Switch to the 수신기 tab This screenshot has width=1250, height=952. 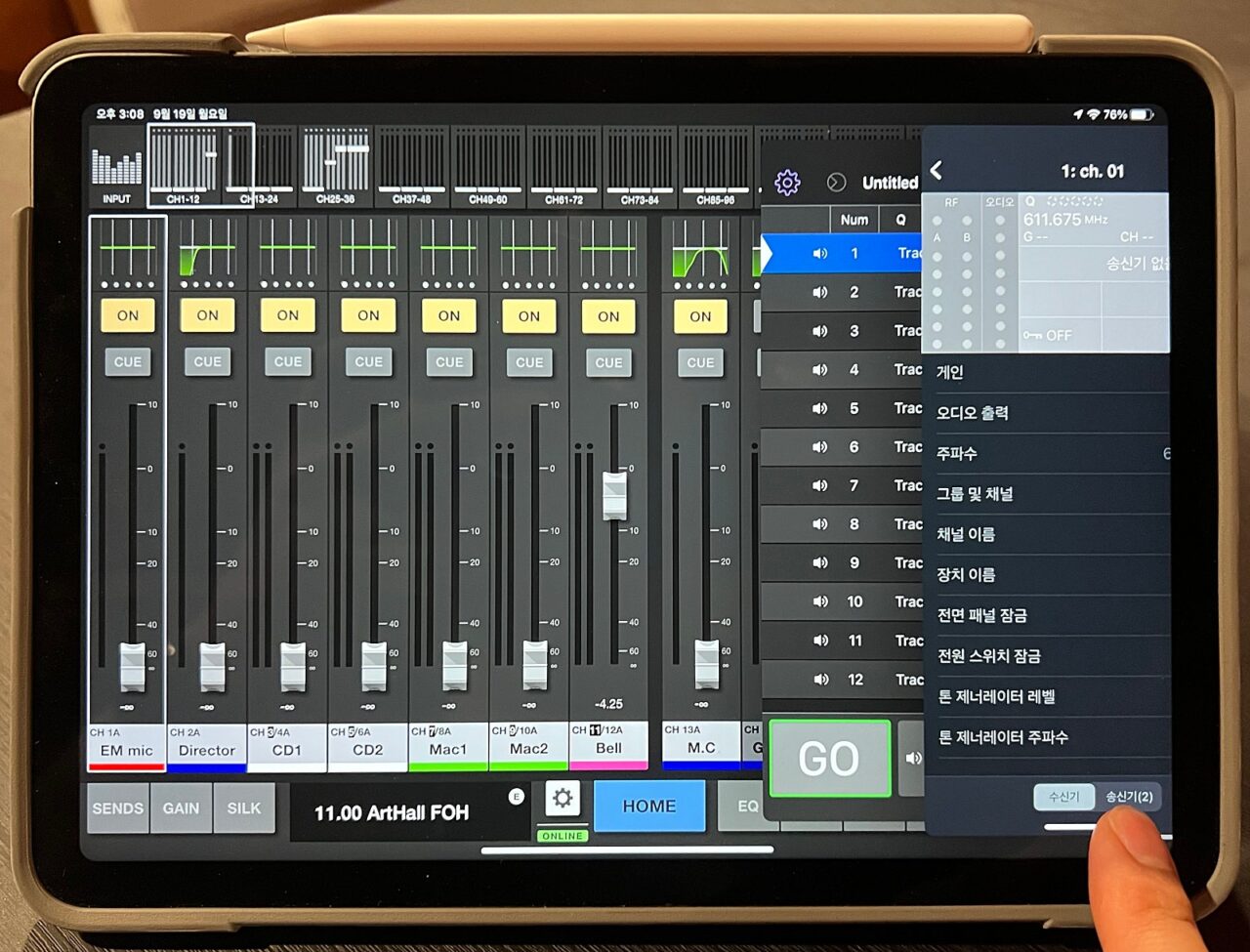coord(1064,797)
